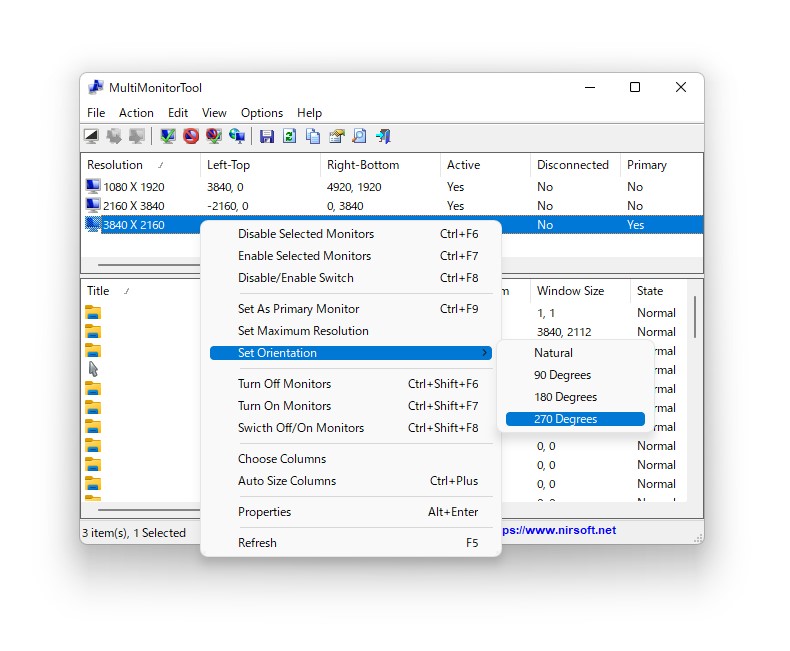Click the Disable Selected Monitors red icon
Image resolution: width=790 pixels, height=651 pixels.
pos(191,136)
